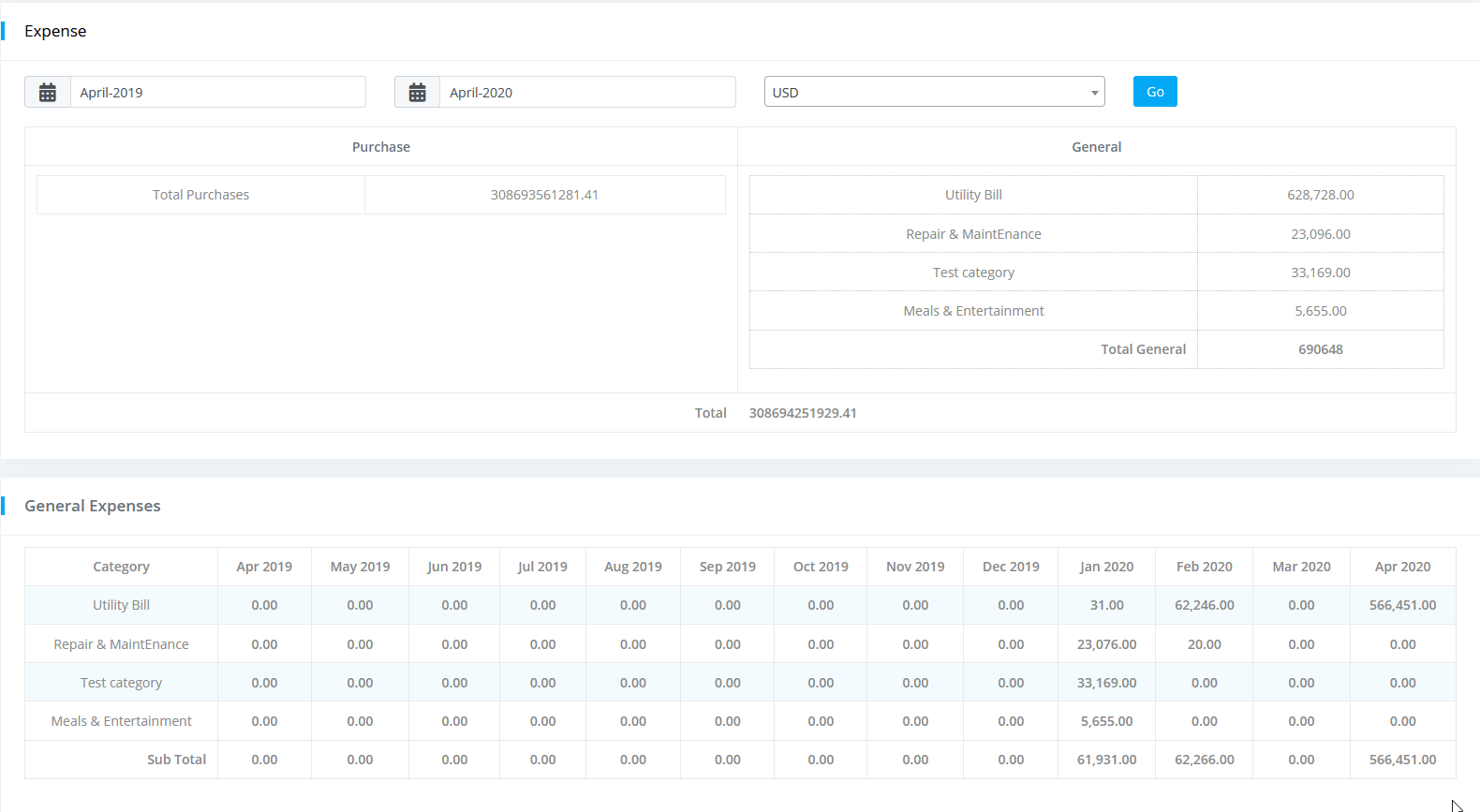
Task: Click the grand Total amount 308694251929.41
Action: tap(803, 413)
